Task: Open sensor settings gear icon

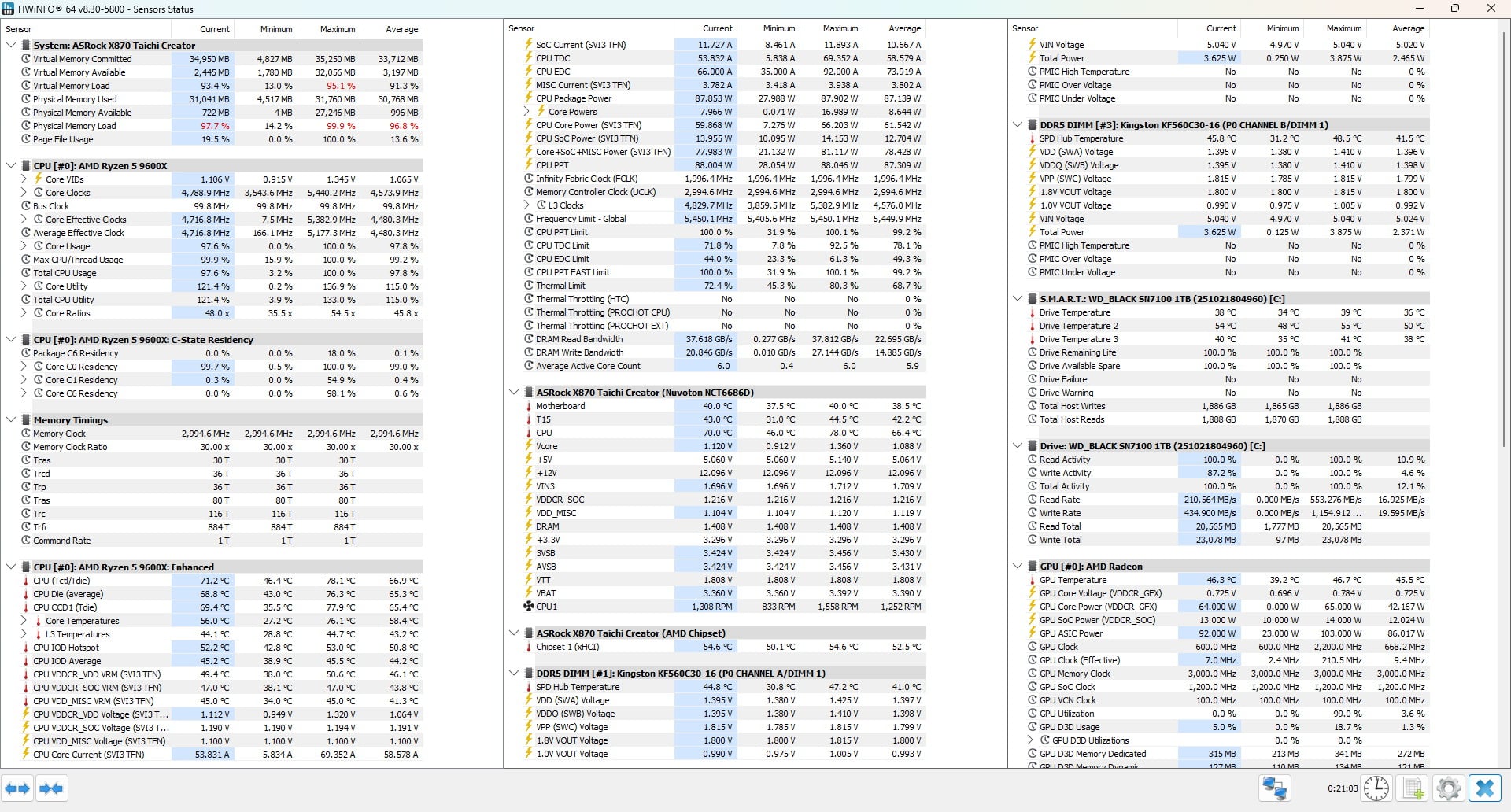Action: click(1448, 788)
